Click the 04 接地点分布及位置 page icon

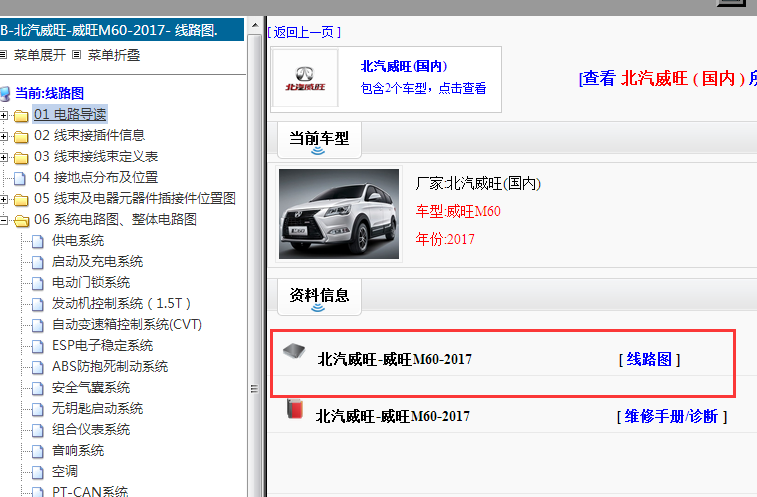(x=20, y=179)
